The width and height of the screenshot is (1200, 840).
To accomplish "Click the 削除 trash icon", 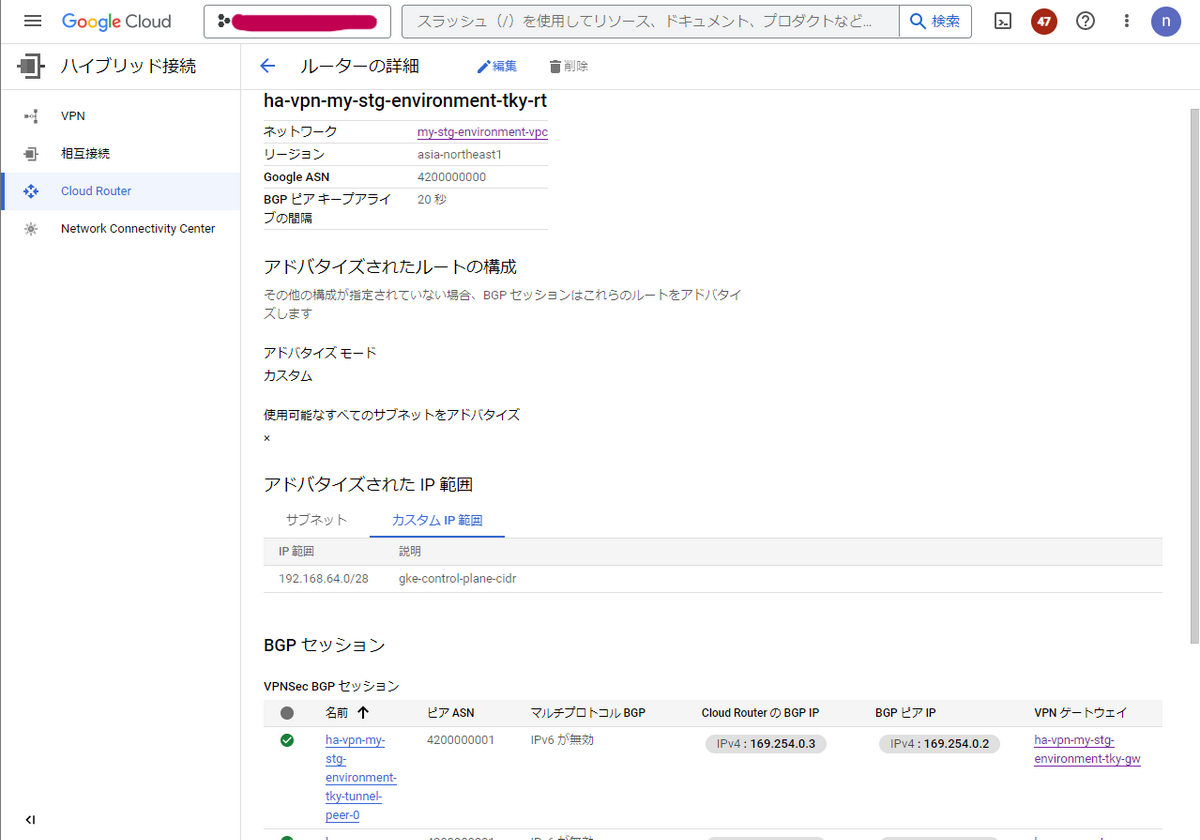I will coord(567,66).
